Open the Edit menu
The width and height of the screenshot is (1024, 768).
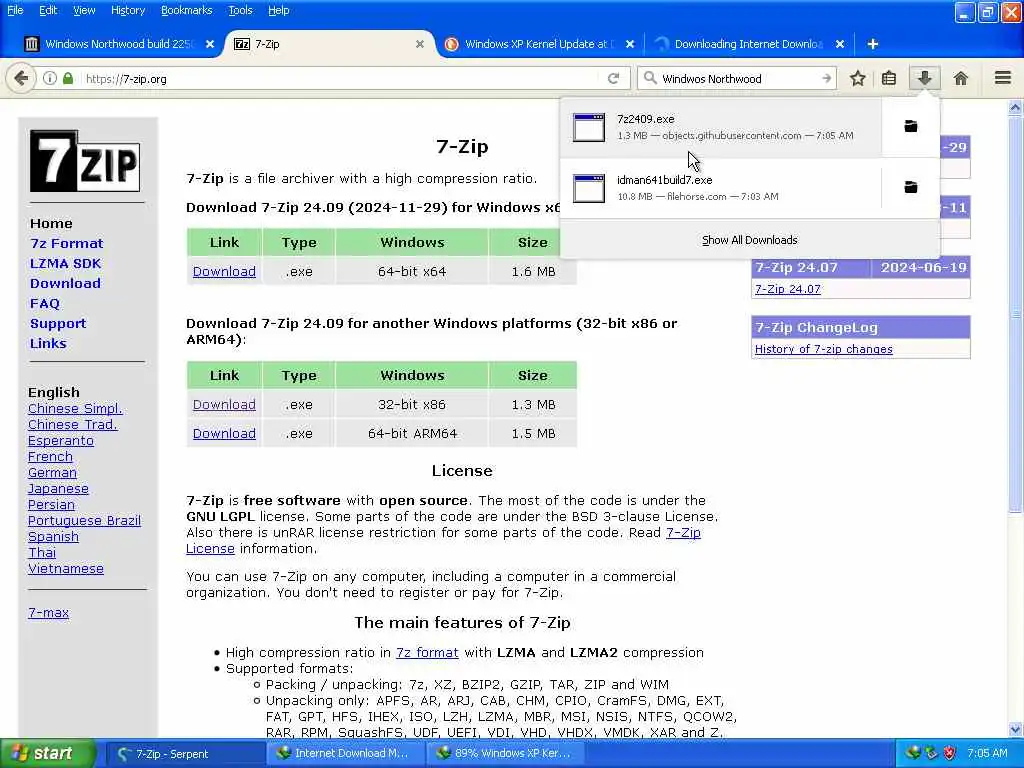pyautogui.click(x=48, y=10)
